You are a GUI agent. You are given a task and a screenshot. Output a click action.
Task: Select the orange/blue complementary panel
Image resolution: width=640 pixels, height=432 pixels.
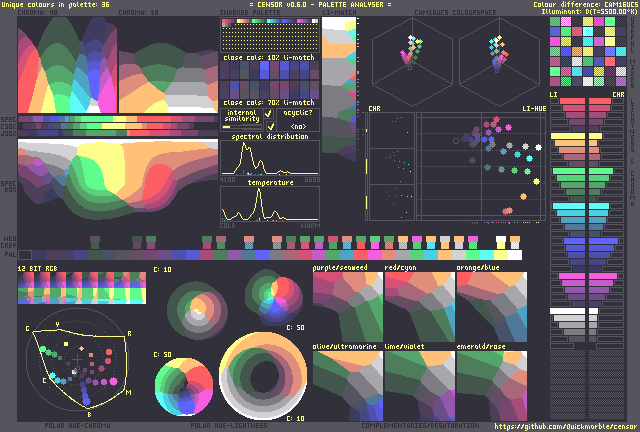491,307
